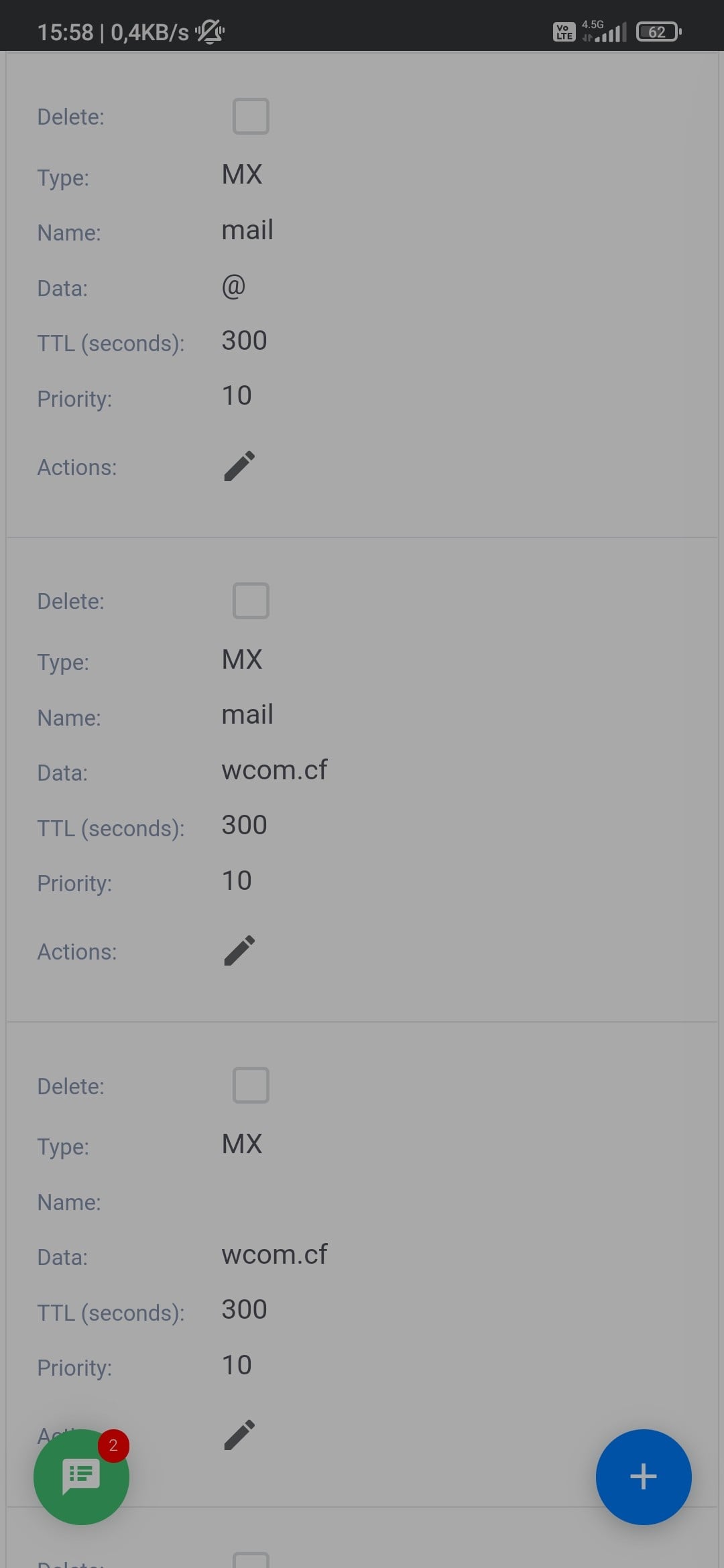
Task: Tap the signal strength bars icon
Action: (x=611, y=33)
